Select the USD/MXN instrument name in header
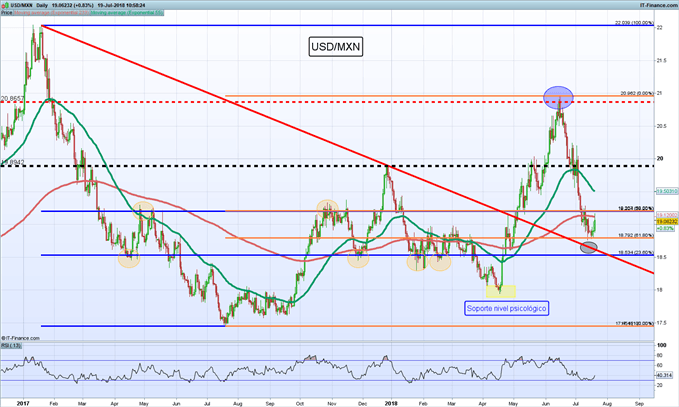 tap(21, 5)
